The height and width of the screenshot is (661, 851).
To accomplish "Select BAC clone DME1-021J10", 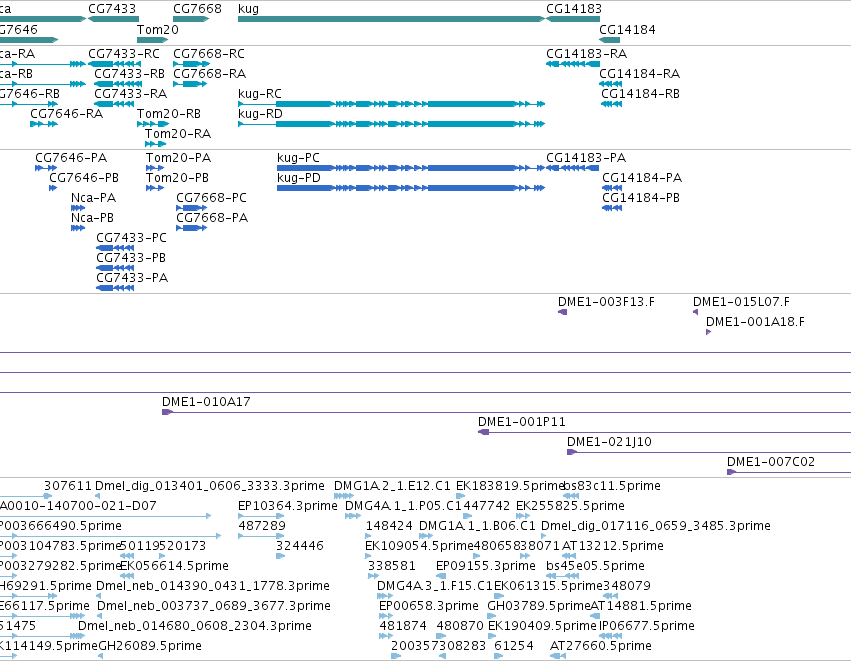I will coord(709,453).
